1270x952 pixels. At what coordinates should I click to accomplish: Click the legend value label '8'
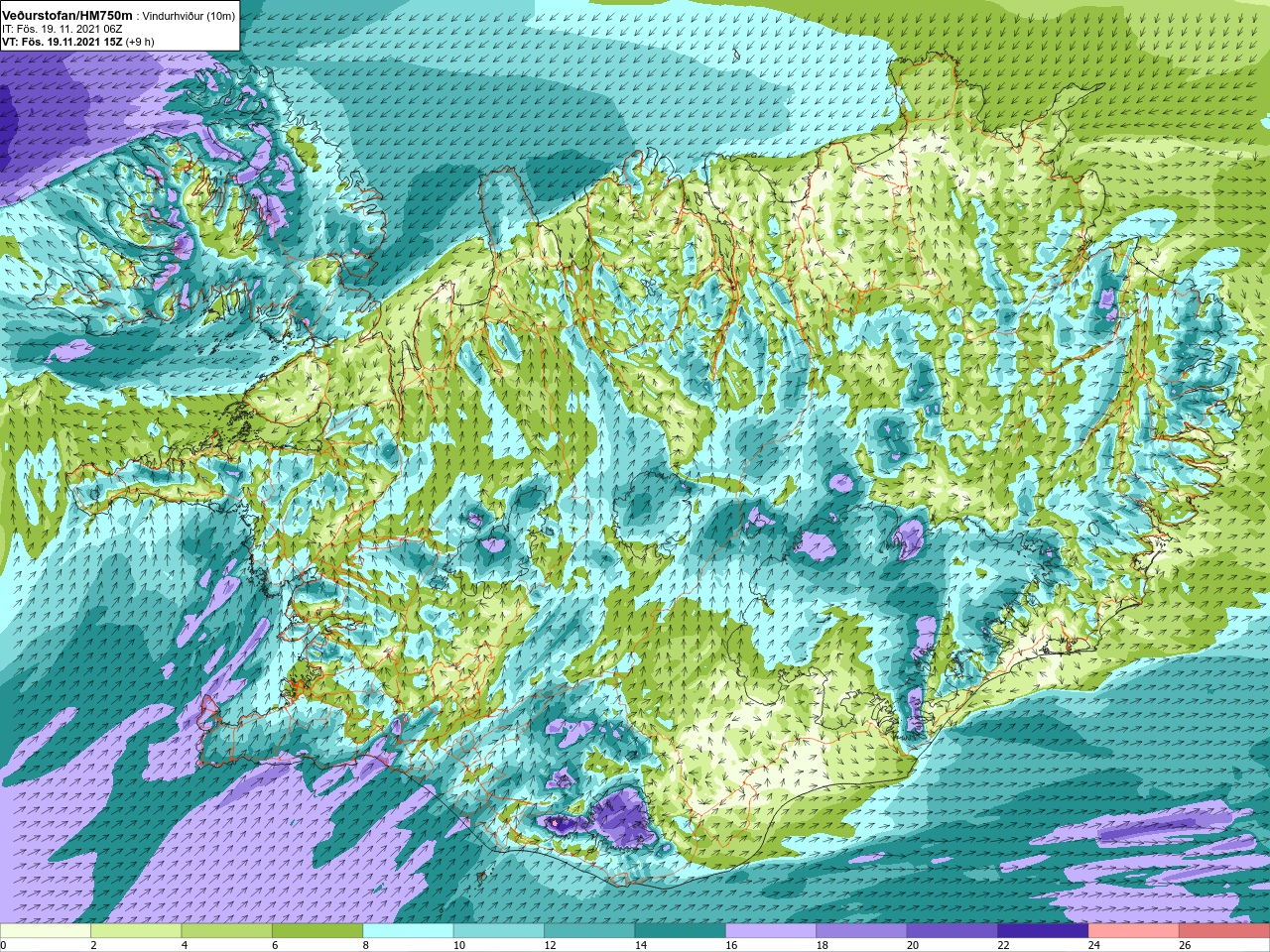[x=366, y=945]
